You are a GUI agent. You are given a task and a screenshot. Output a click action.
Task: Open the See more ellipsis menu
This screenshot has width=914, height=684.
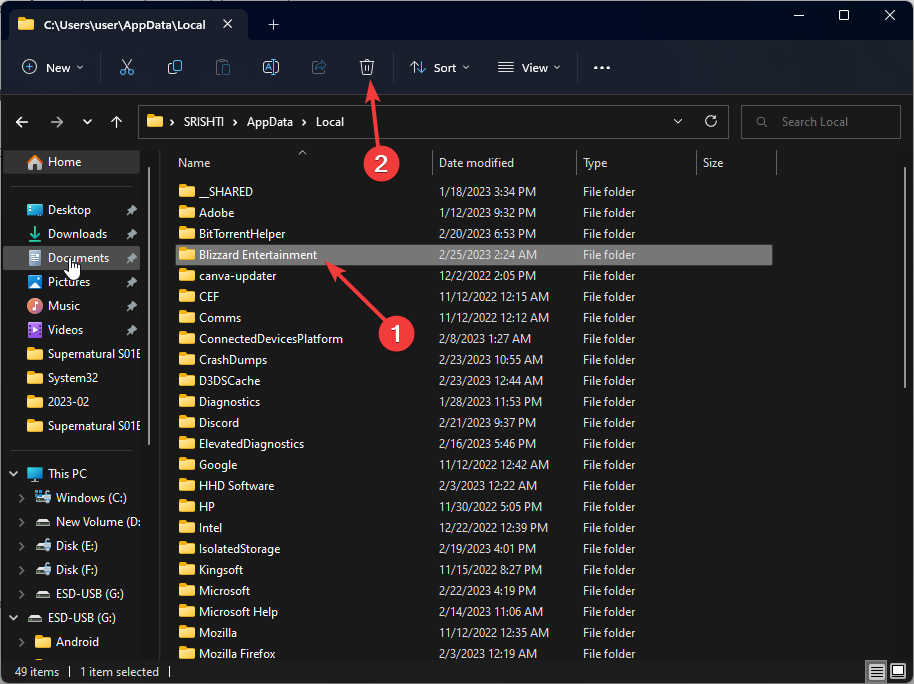[x=601, y=68]
